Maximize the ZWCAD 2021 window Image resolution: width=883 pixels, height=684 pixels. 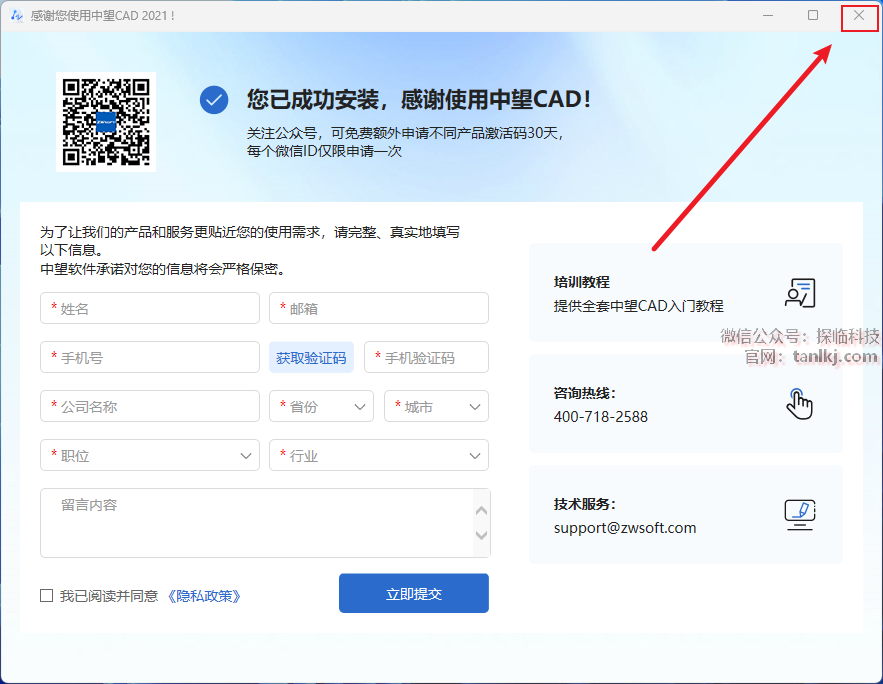coord(813,15)
